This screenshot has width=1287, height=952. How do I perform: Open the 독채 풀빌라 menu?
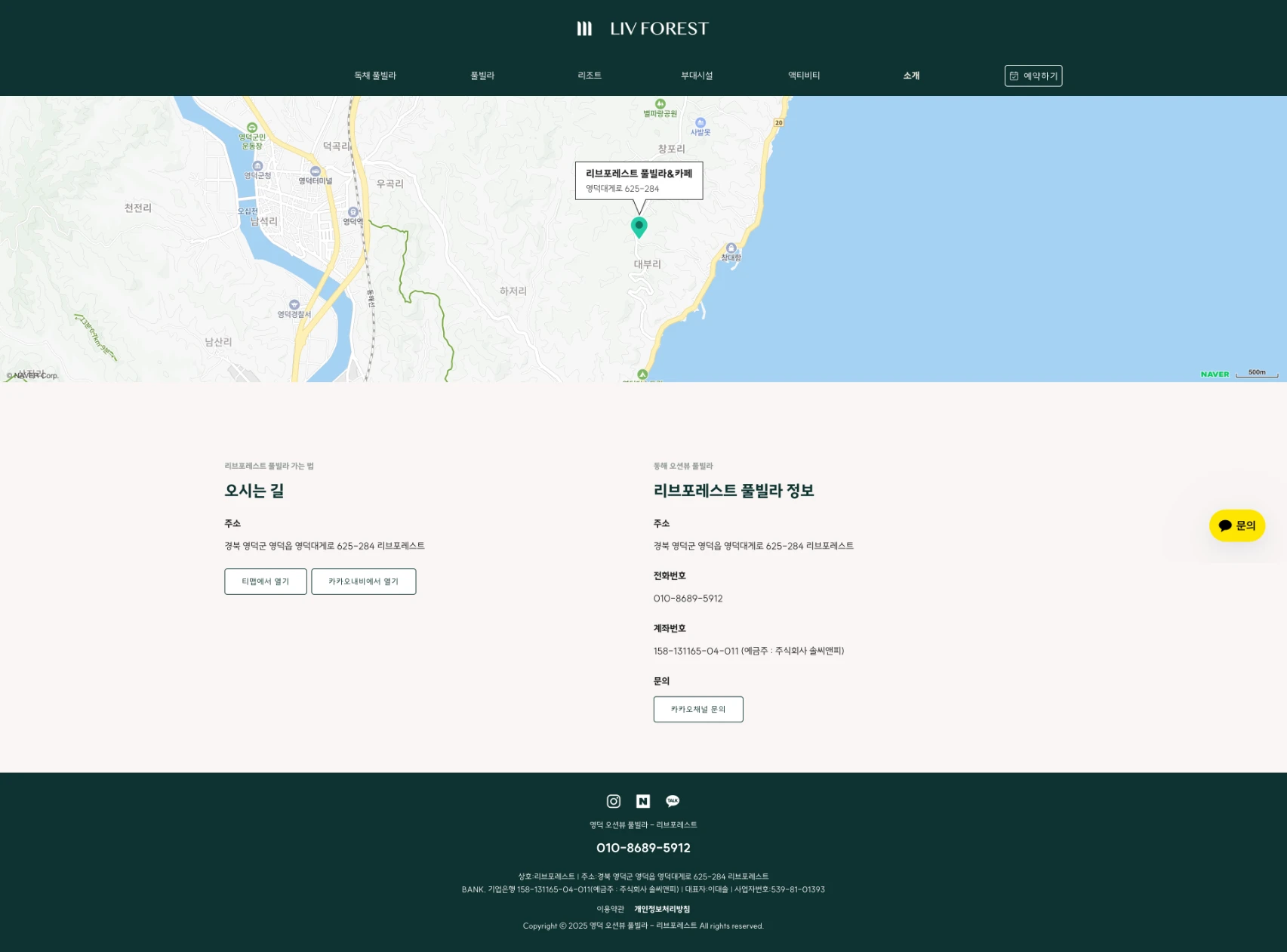(x=375, y=75)
